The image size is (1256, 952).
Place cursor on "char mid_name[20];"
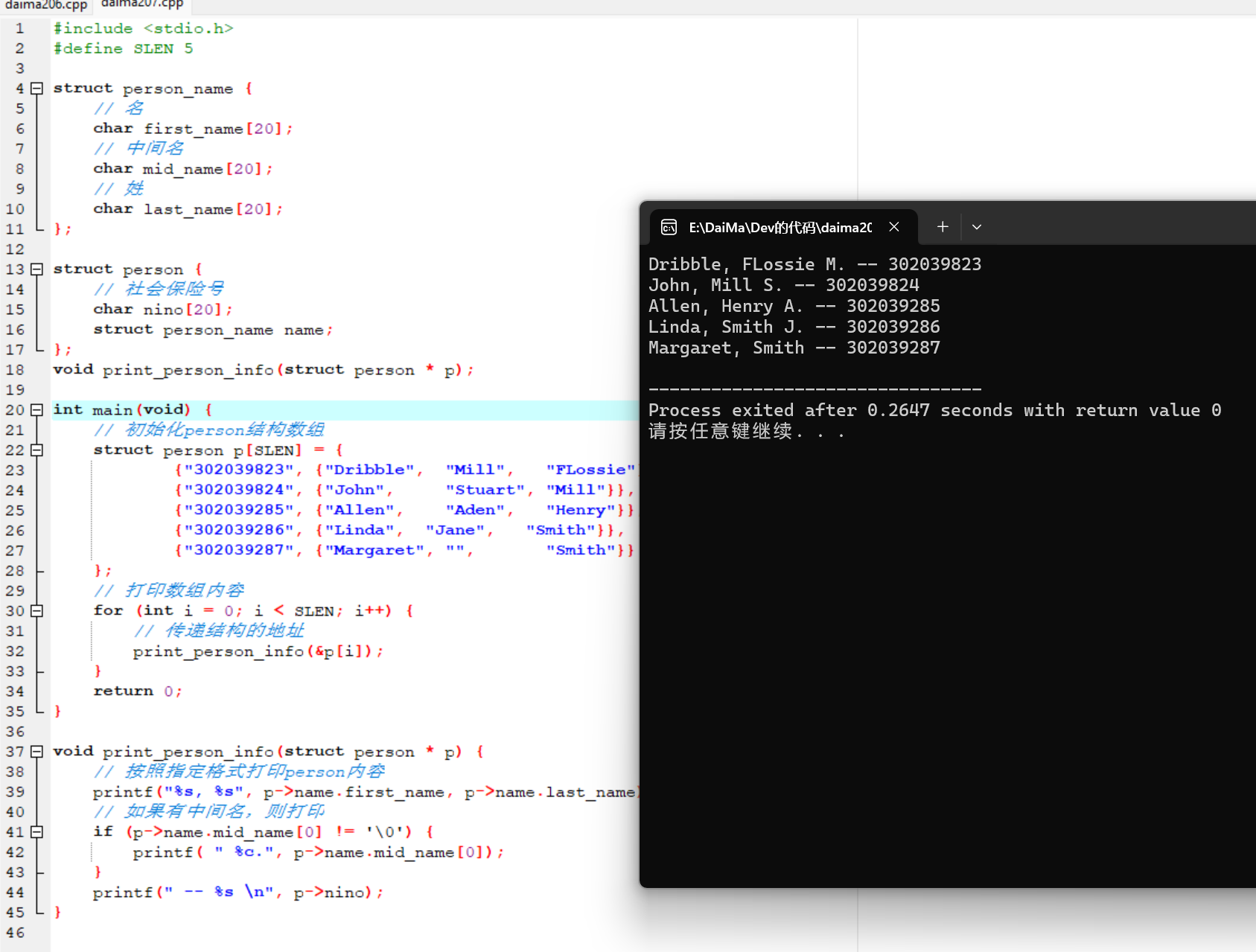click(183, 169)
